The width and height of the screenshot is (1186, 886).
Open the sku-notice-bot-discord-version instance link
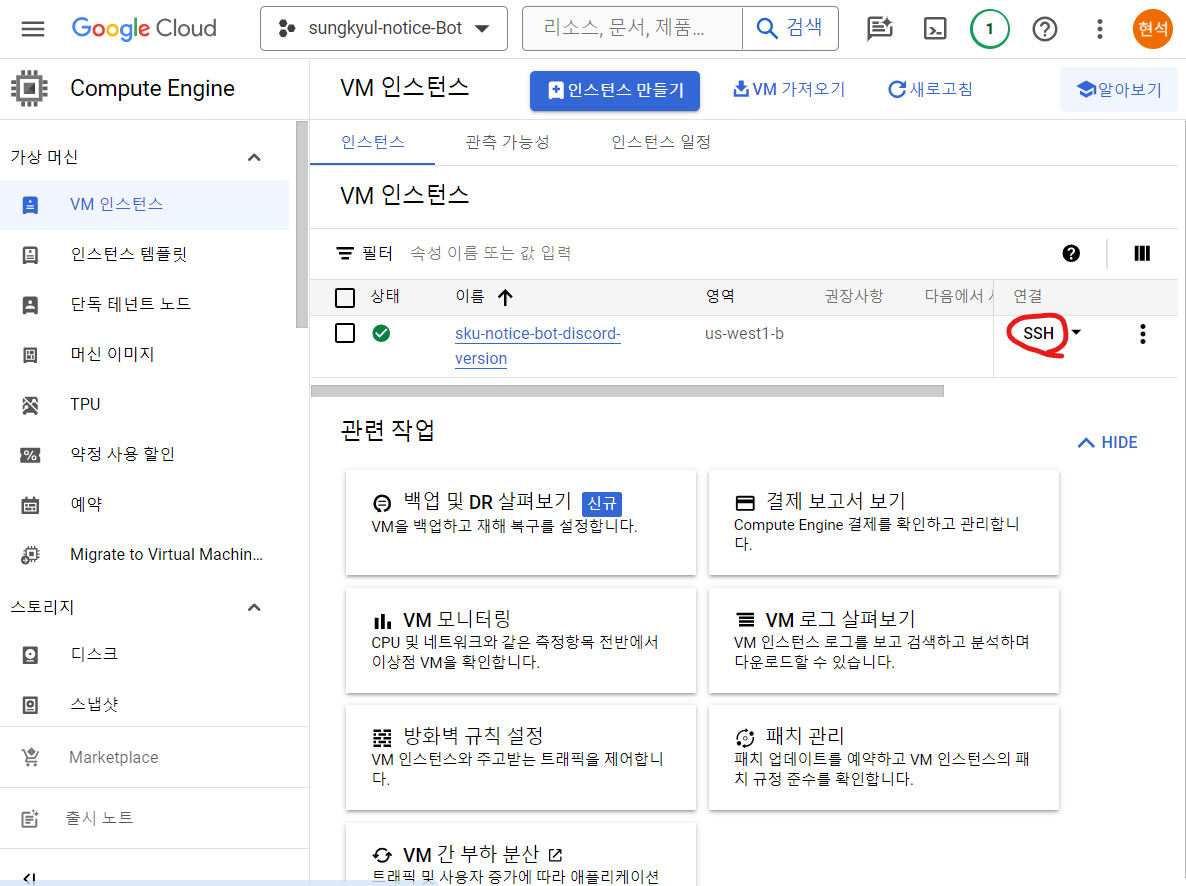(x=538, y=346)
